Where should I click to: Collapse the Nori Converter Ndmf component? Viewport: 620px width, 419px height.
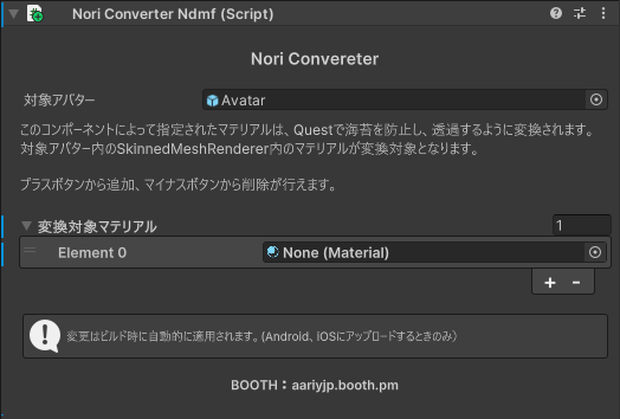13,14
